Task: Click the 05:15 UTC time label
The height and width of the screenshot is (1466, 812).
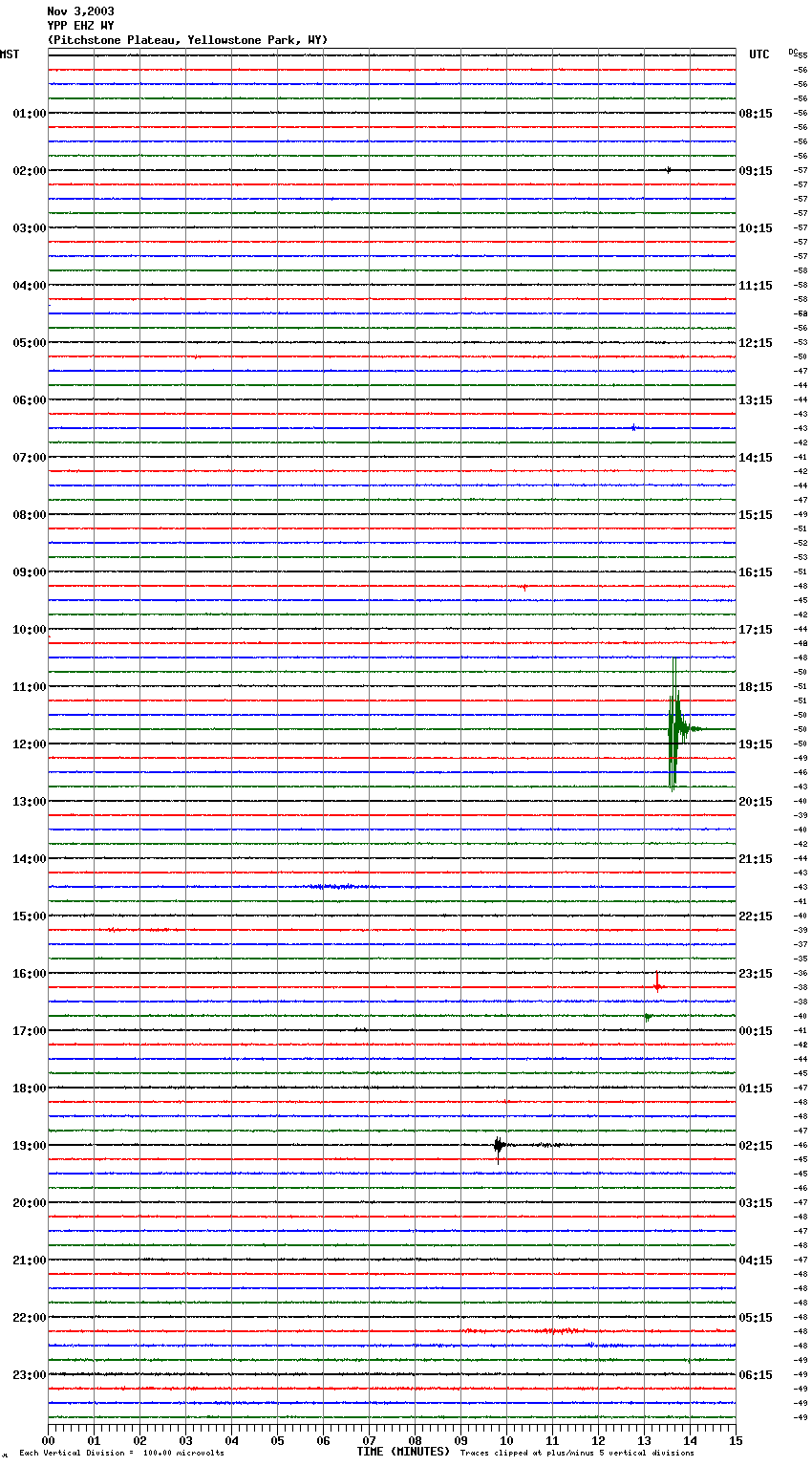Action: [x=756, y=1318]
